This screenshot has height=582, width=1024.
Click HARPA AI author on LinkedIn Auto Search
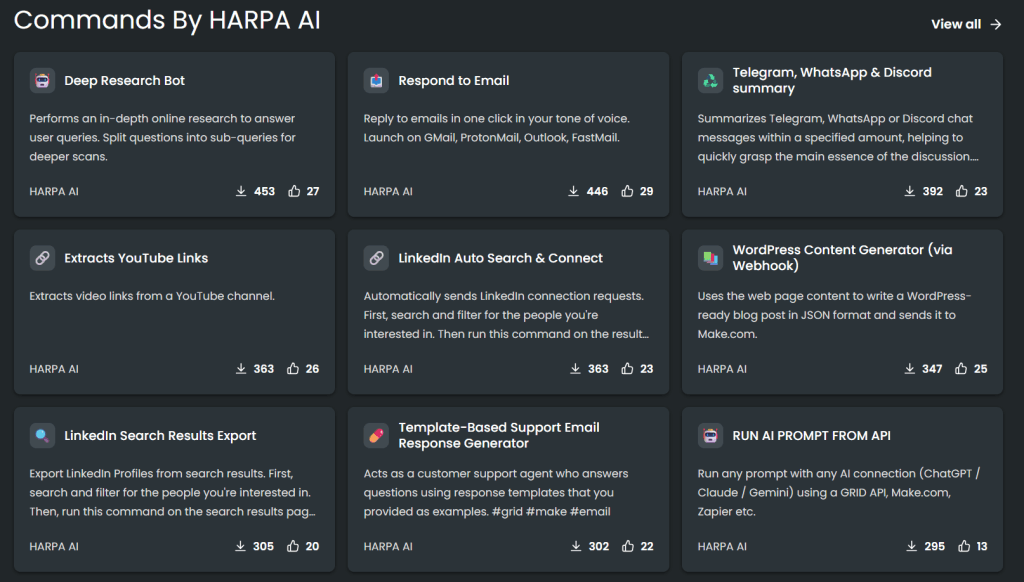pyautogui.click(x=388, y=369)
